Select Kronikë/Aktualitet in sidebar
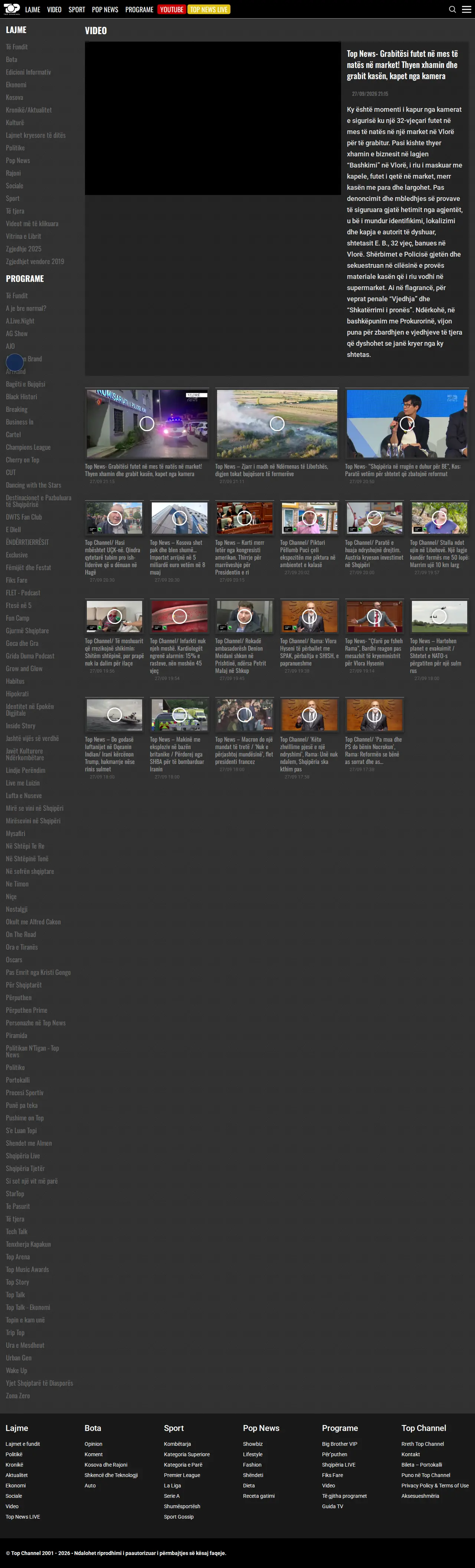Viewport: 475px width, 1568px height. pos(29,110)
